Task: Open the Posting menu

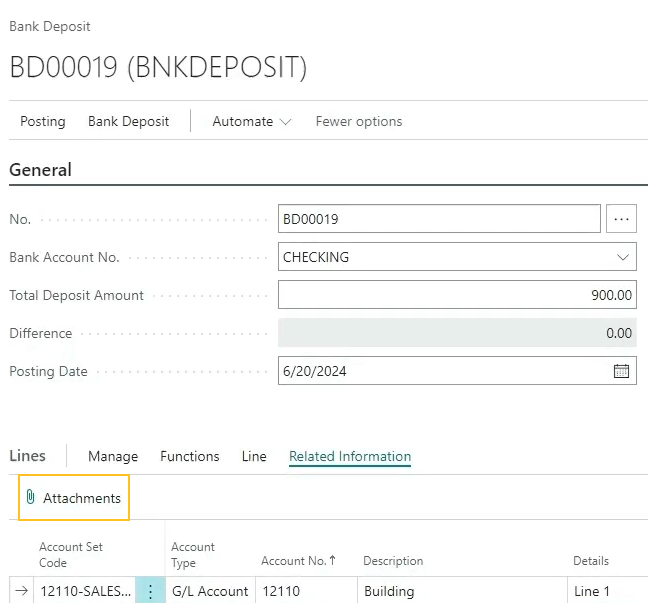Action: pyautogui.click(x=43, y=122)
